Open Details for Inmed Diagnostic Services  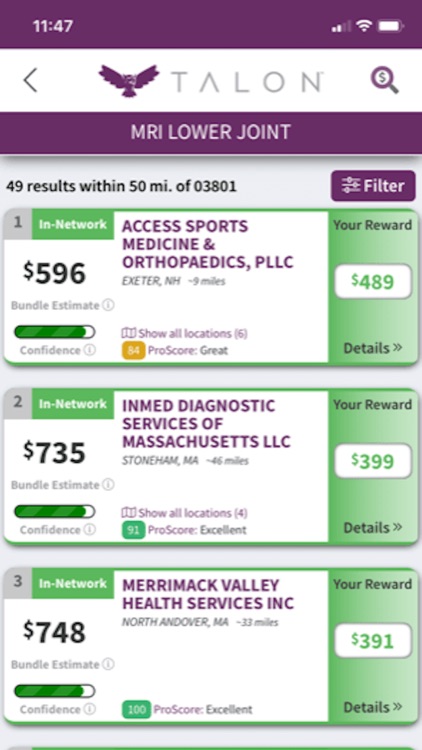[373, 527]
